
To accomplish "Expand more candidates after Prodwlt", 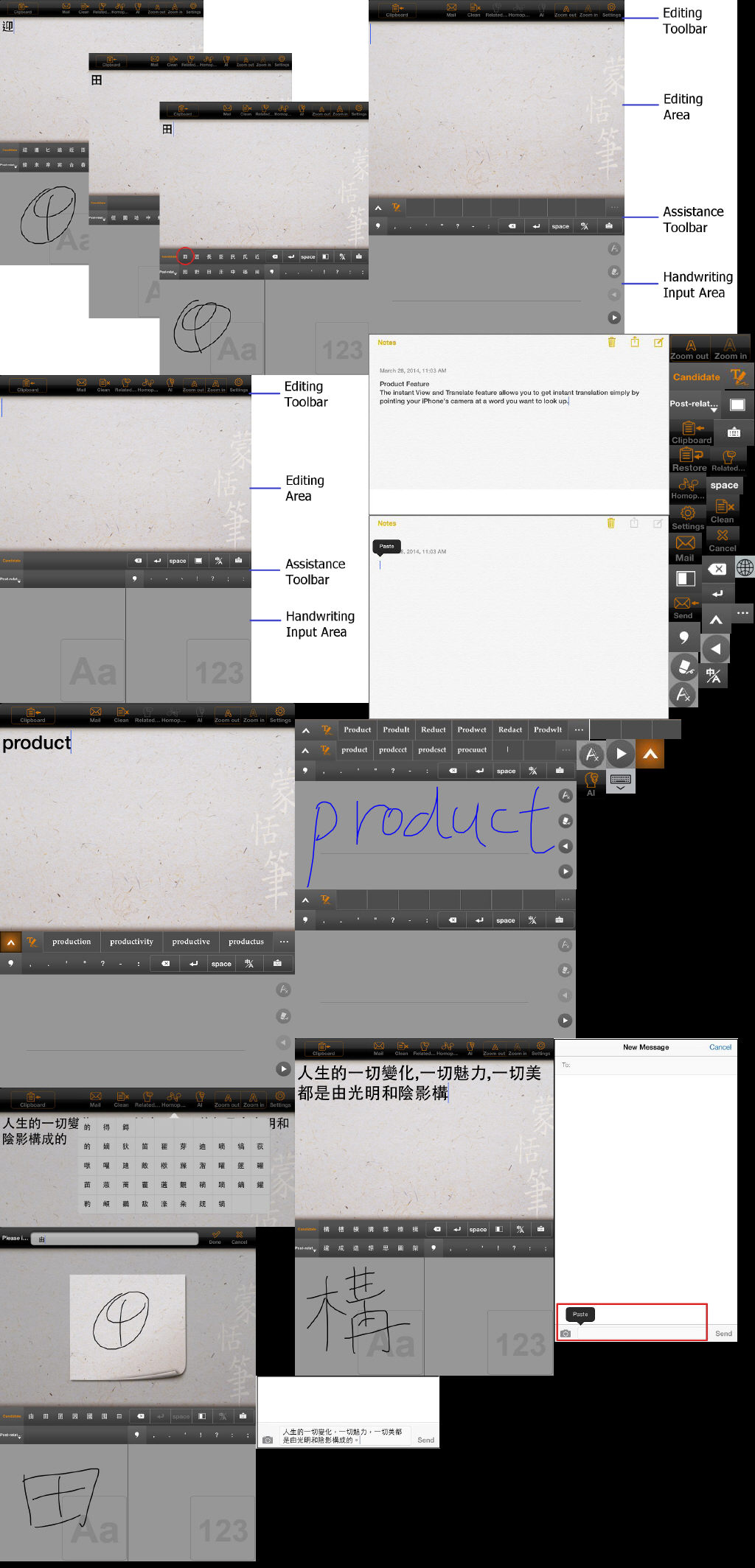I will pos(579,729).
